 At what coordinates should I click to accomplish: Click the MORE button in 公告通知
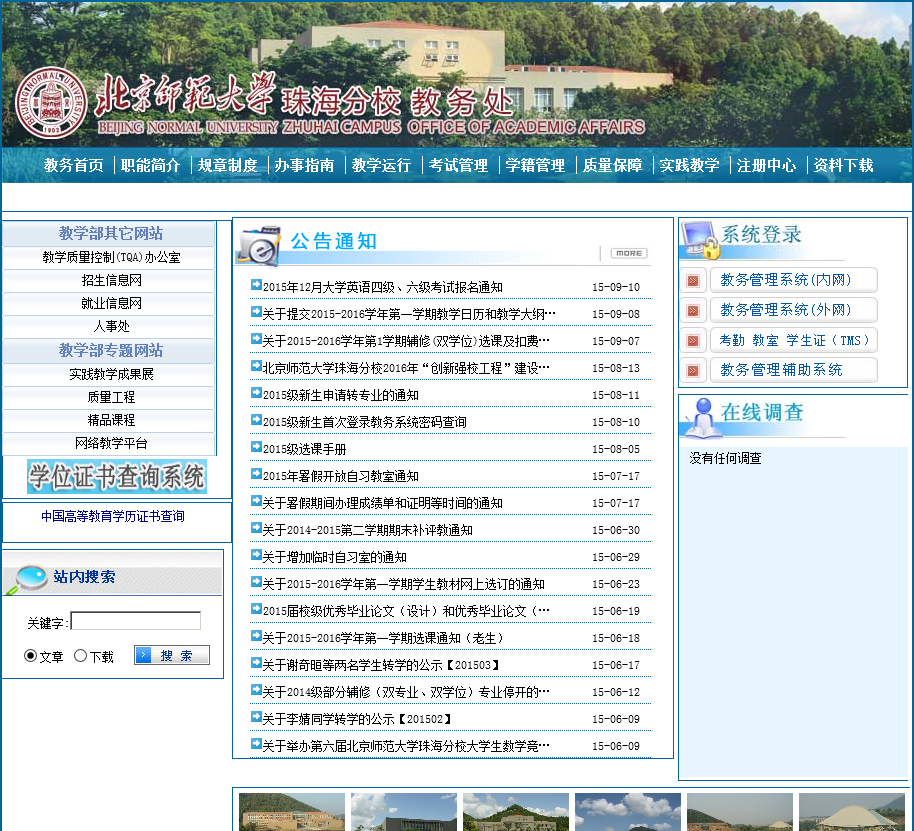[x=628, y=253]
